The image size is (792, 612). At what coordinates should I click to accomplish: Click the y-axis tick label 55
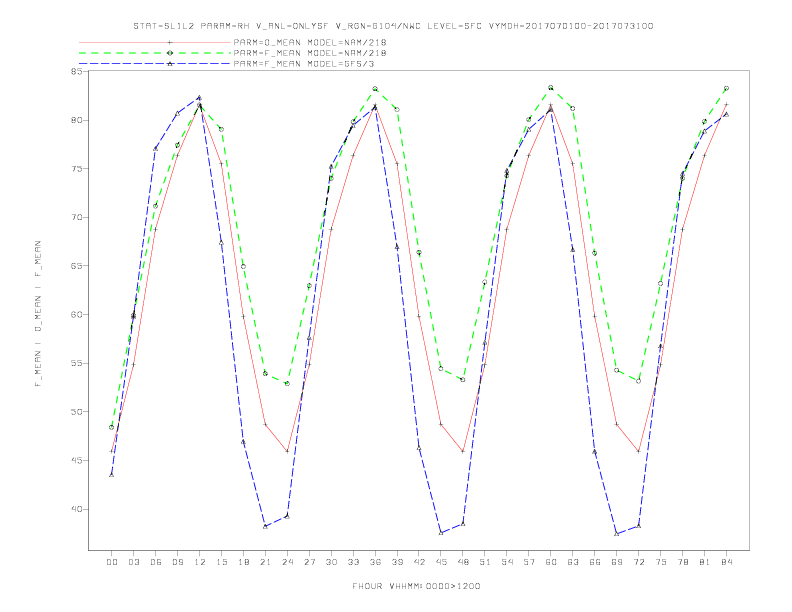76,363
